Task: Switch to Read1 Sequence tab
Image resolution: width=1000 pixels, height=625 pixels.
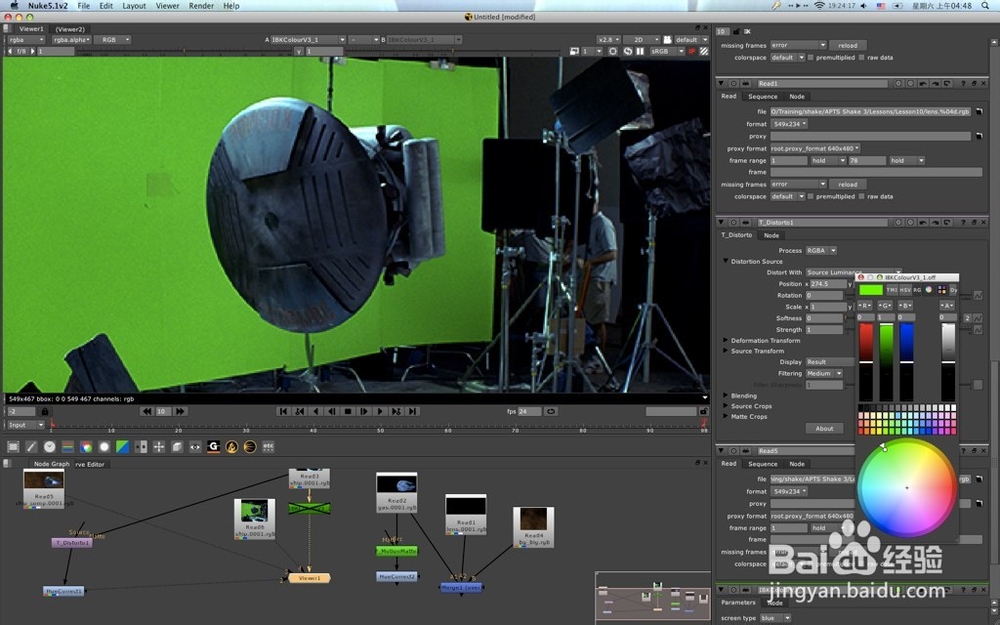Action: (763, 97)
